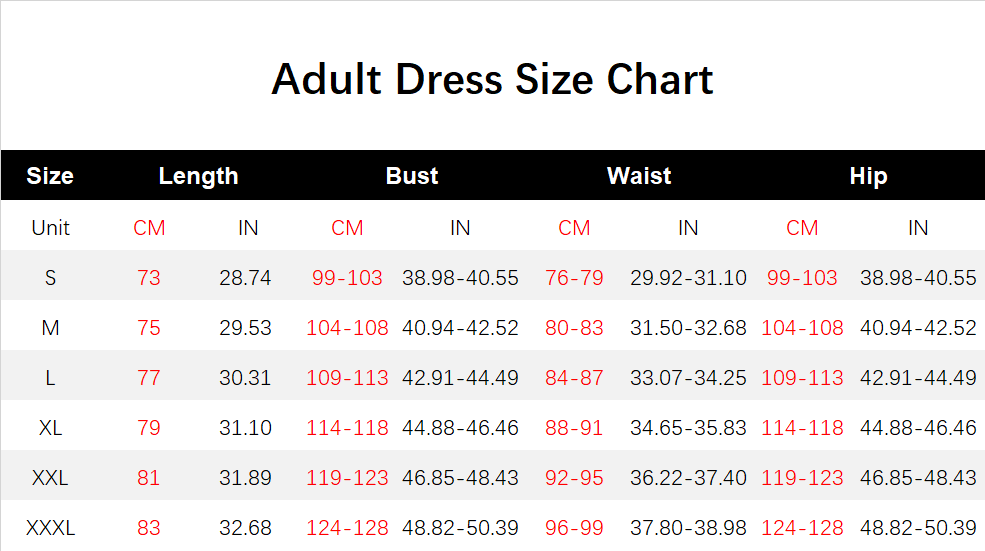The width and height of the screenshot is (985, 551).
Task: Click the Adult Dress Size Chart title
Action: point(492,80)
